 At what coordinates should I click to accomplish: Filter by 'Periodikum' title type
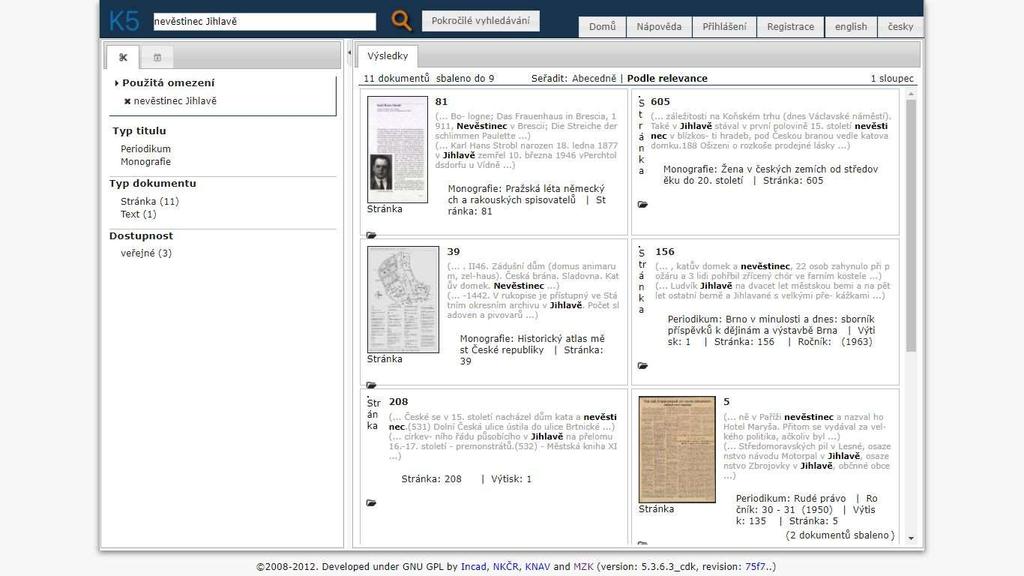pyautogui.click(x=146, y=149)
